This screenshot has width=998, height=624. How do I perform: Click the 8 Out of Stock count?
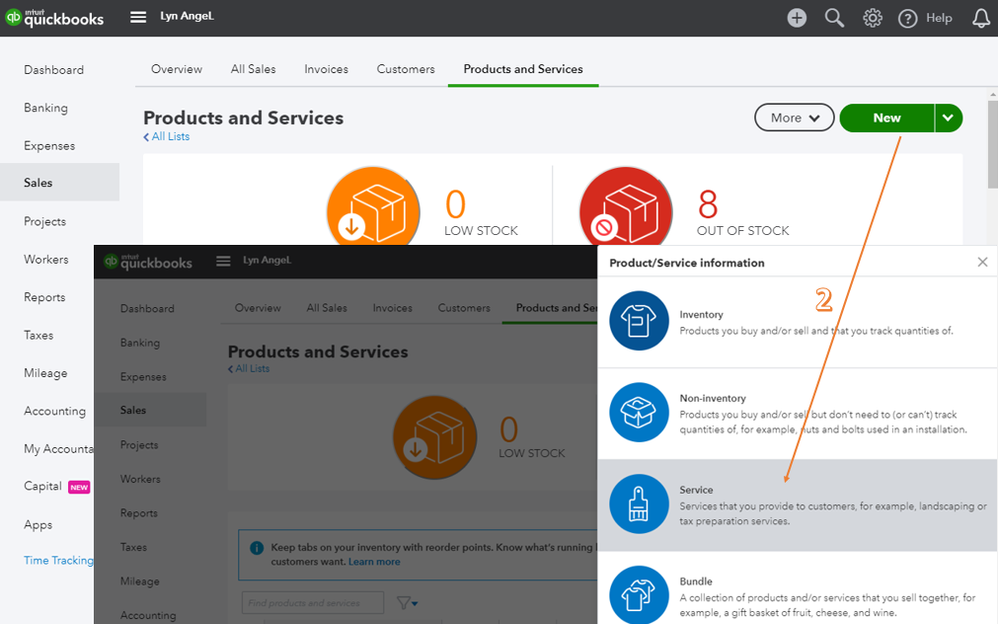708,204
